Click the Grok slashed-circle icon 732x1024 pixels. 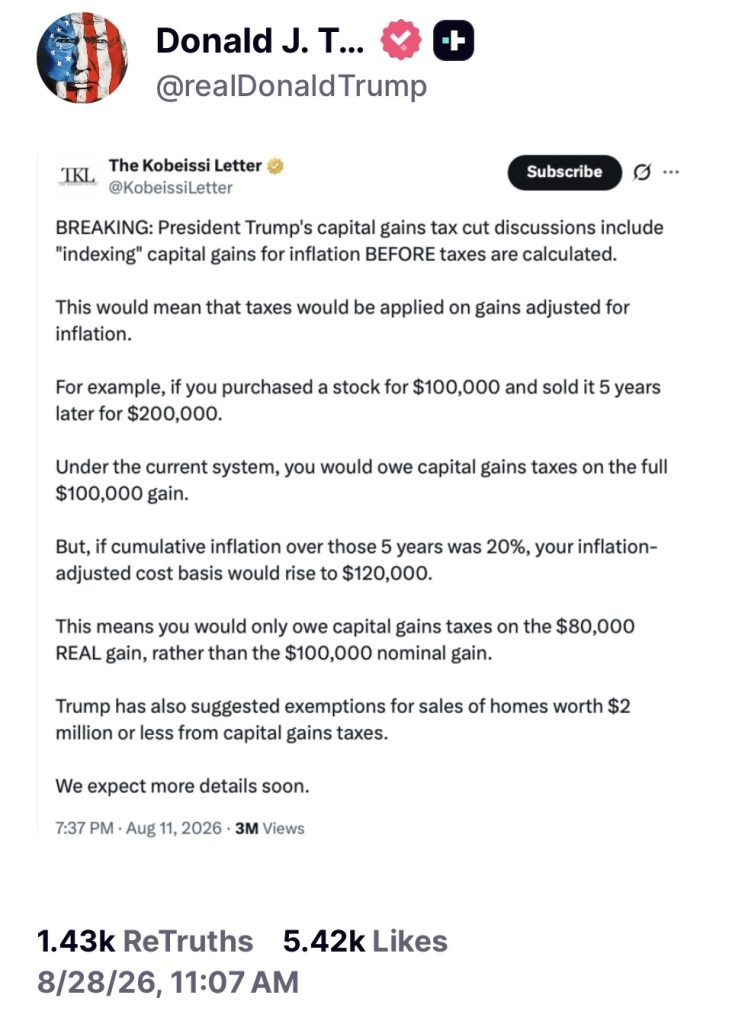click(642, 172)
